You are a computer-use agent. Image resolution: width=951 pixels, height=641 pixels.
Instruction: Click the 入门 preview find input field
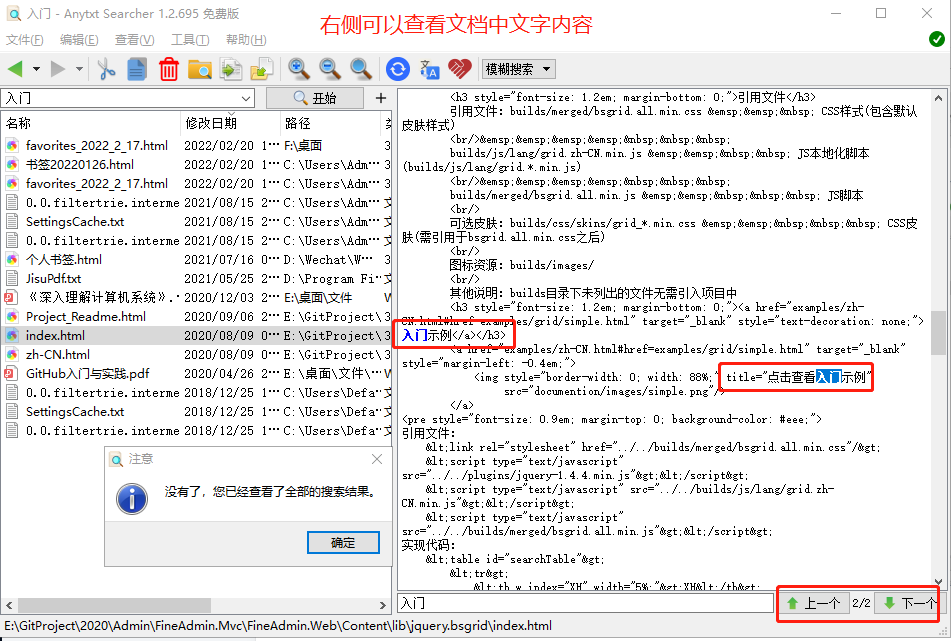pos(586,603)
